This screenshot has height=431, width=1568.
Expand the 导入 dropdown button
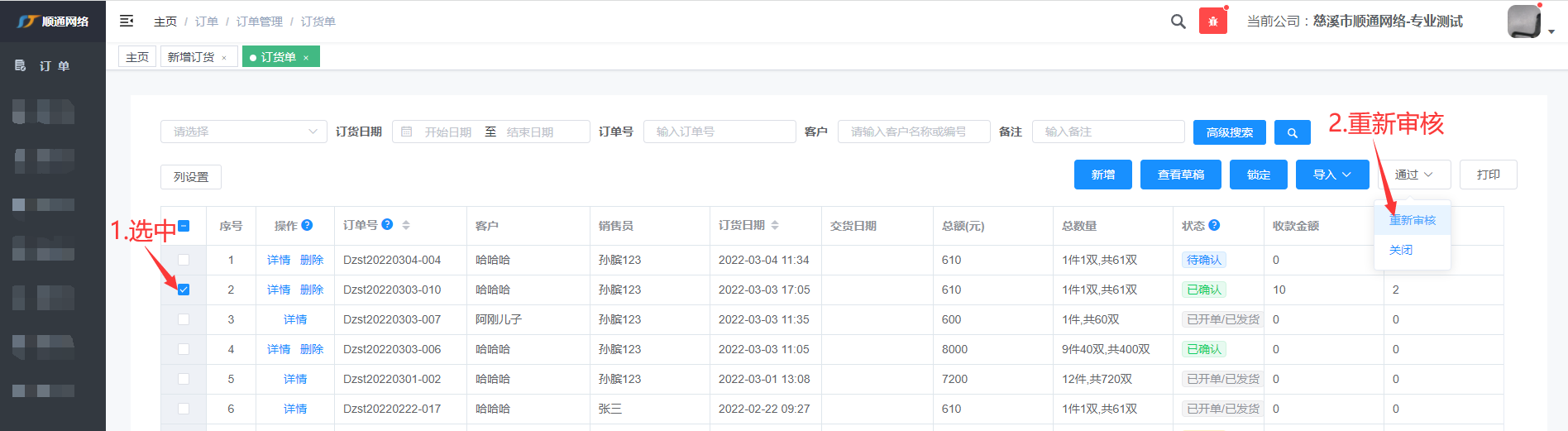coord(1331,175)
